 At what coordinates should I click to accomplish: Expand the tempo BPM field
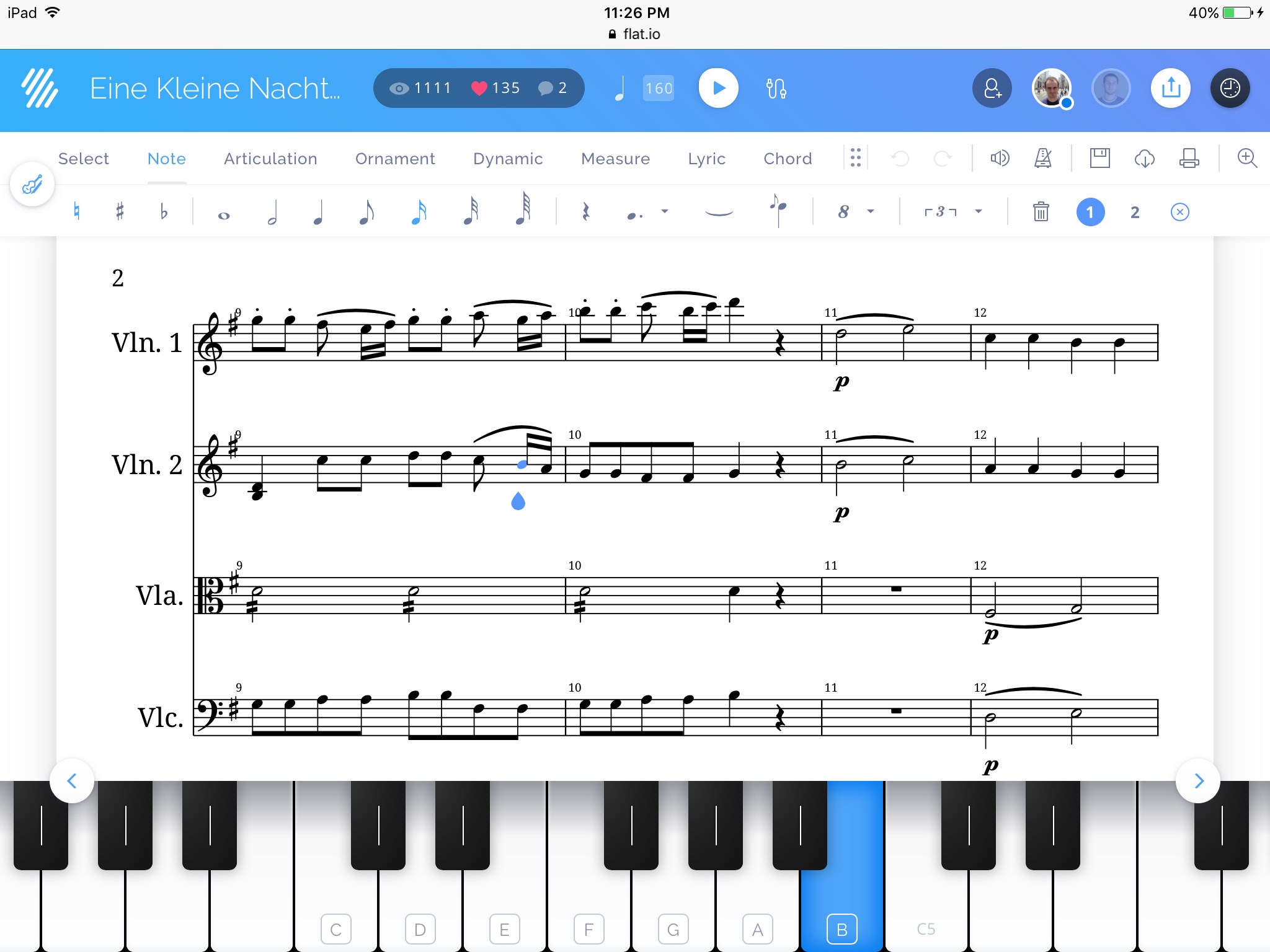660,88
